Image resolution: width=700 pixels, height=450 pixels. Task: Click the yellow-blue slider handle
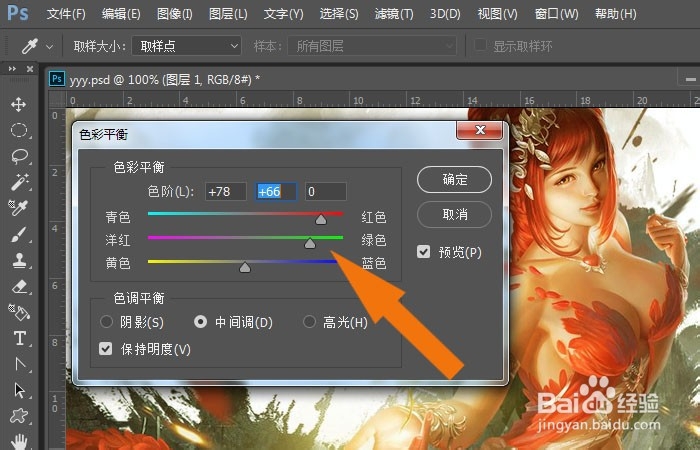point(245,267)
